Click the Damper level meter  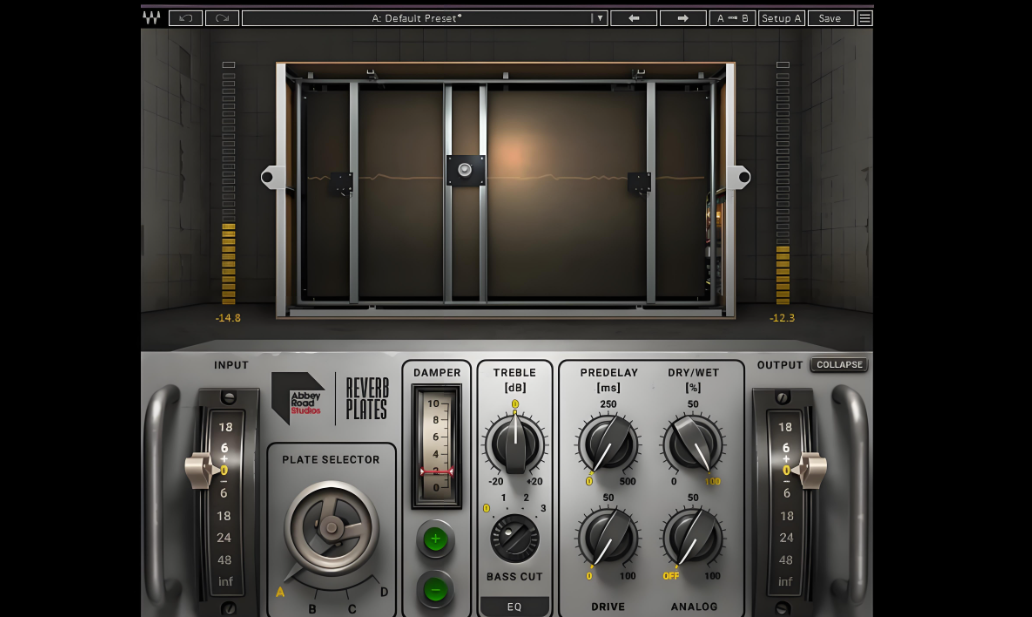coord(436,446)
